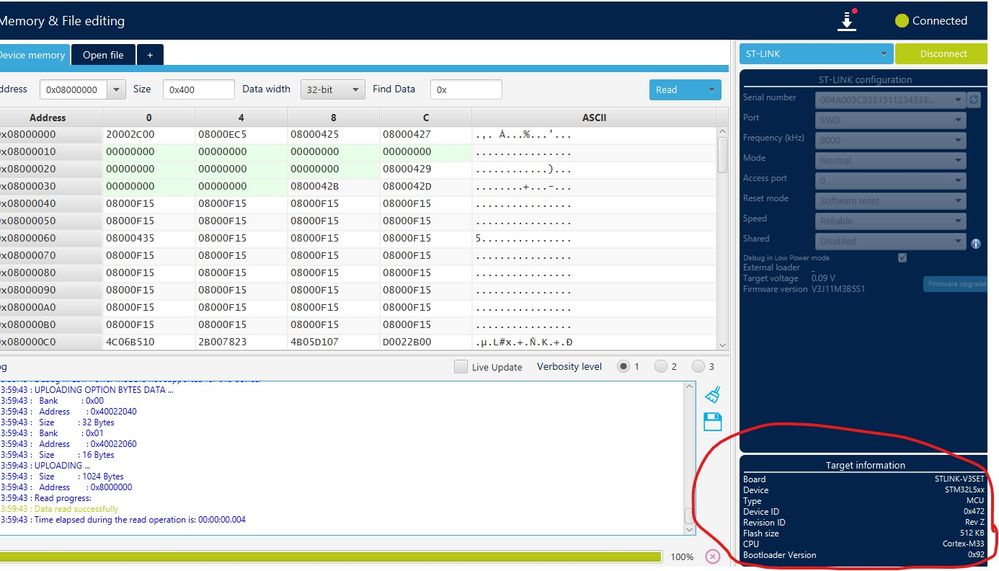Click the firmware download icon in header
999x571 pixels.
pos(847,20)
